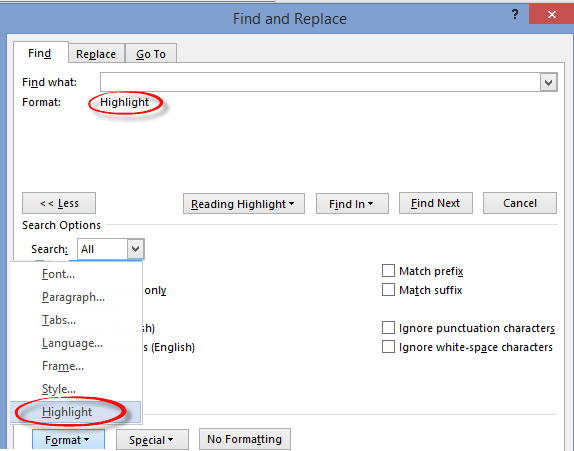
Task: Tick Ignore white-space characters checkbox
Action: coord(388,347)
